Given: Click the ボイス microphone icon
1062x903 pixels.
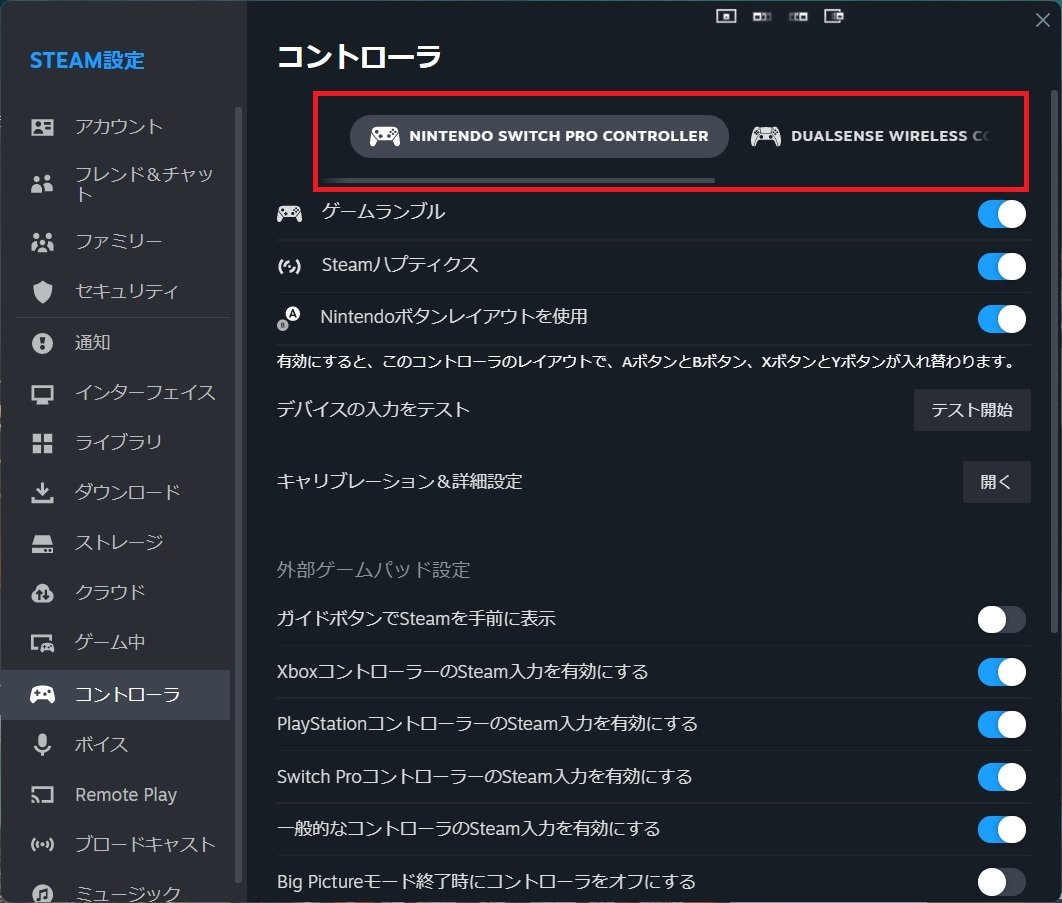Looking at the screenshot, I should pyautogui.click(x=42, y=744).
